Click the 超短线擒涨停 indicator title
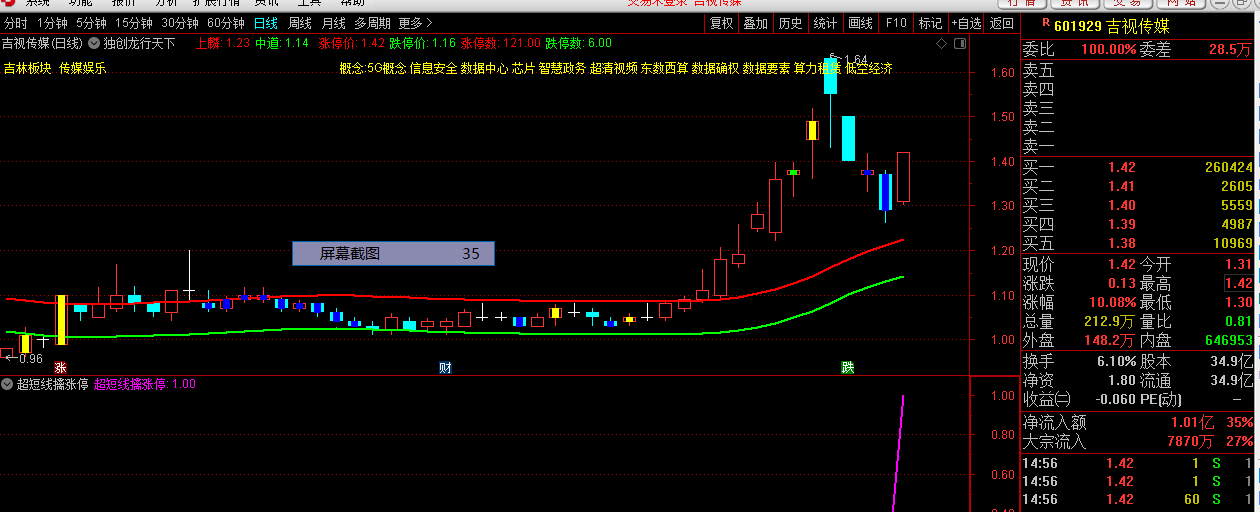This screenshot has width=1260, height=512. pyautogui.click(x=53, y=384)
